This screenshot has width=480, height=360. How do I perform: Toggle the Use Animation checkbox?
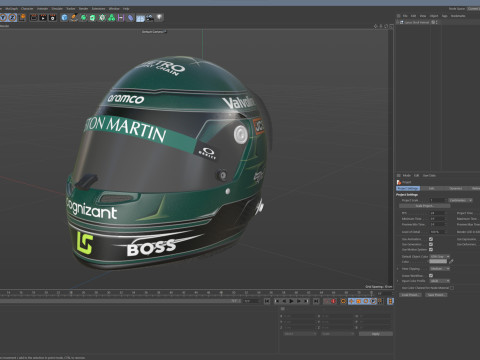coord(431,239)
